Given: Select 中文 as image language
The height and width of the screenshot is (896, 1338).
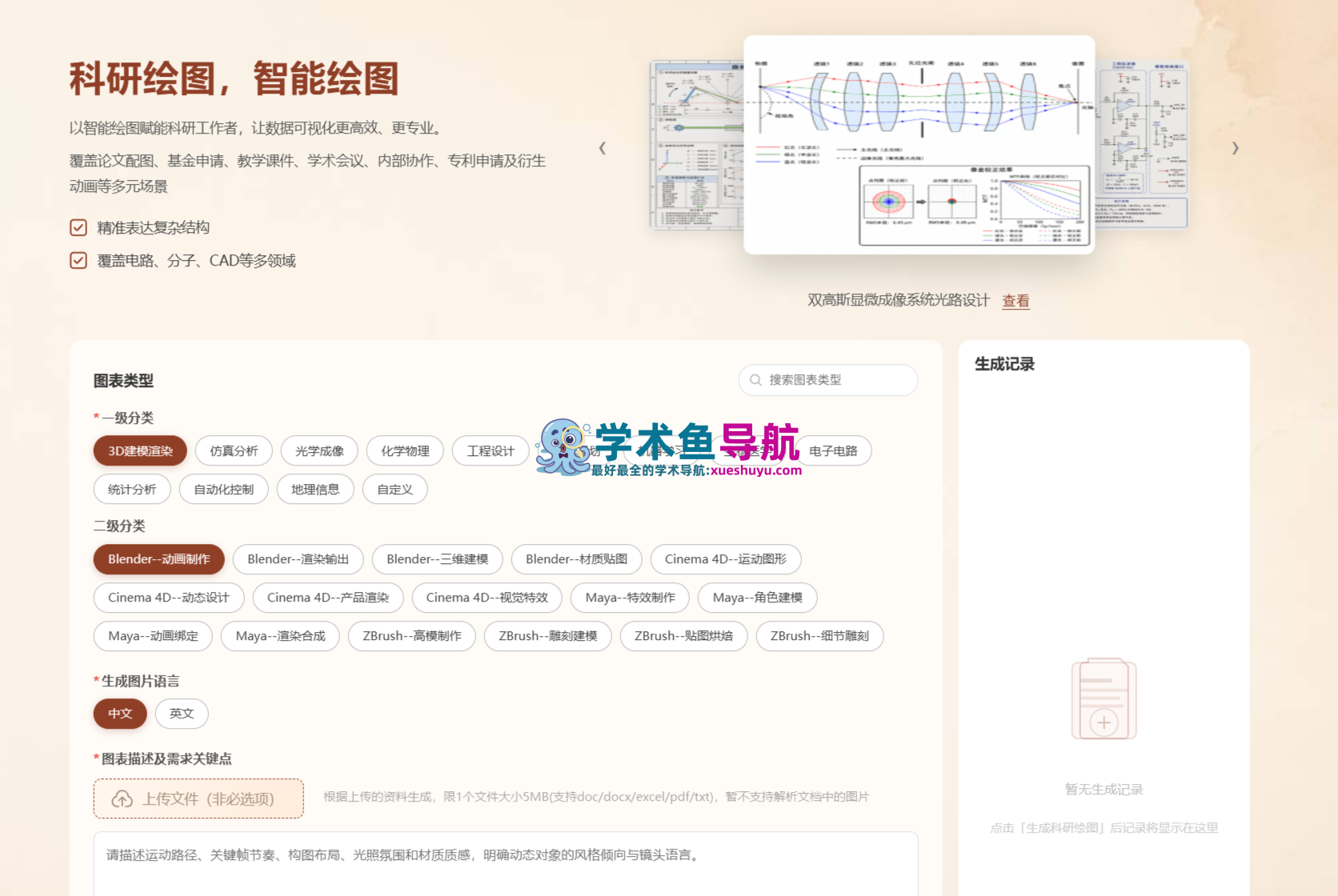Looking at the screenshot, I should 120,714.
